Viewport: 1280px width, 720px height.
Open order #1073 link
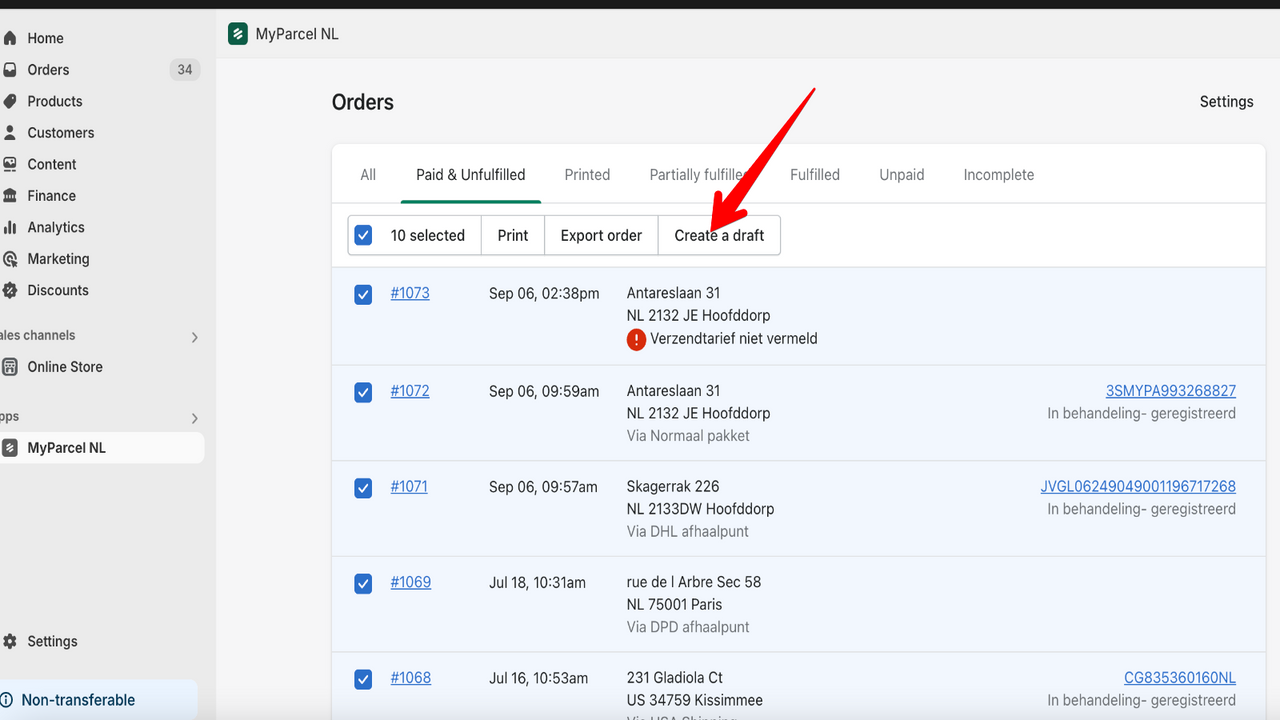pyautogui.click(x=410, y=293)
